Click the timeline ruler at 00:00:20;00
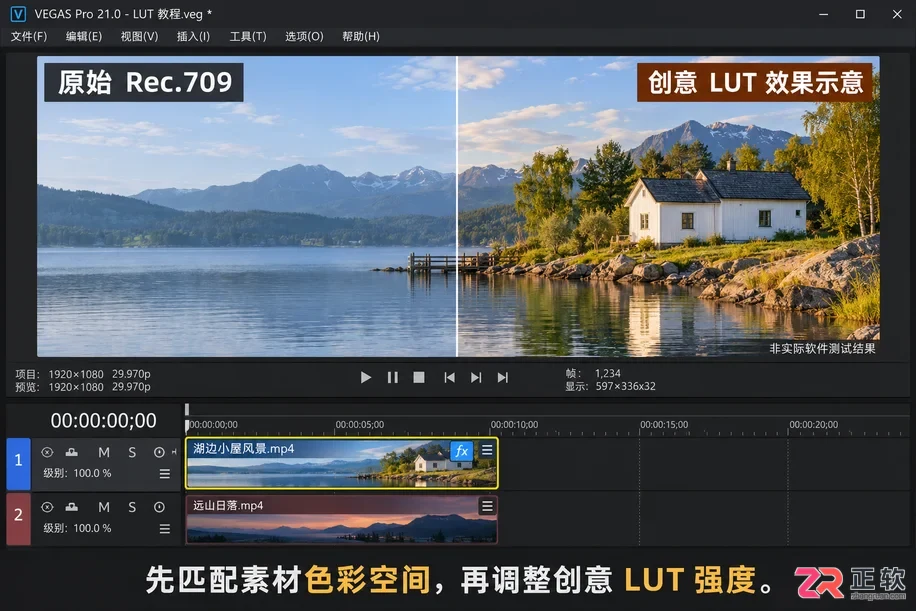The height and width of the screenshot is (611, 916). click(813, 425)
